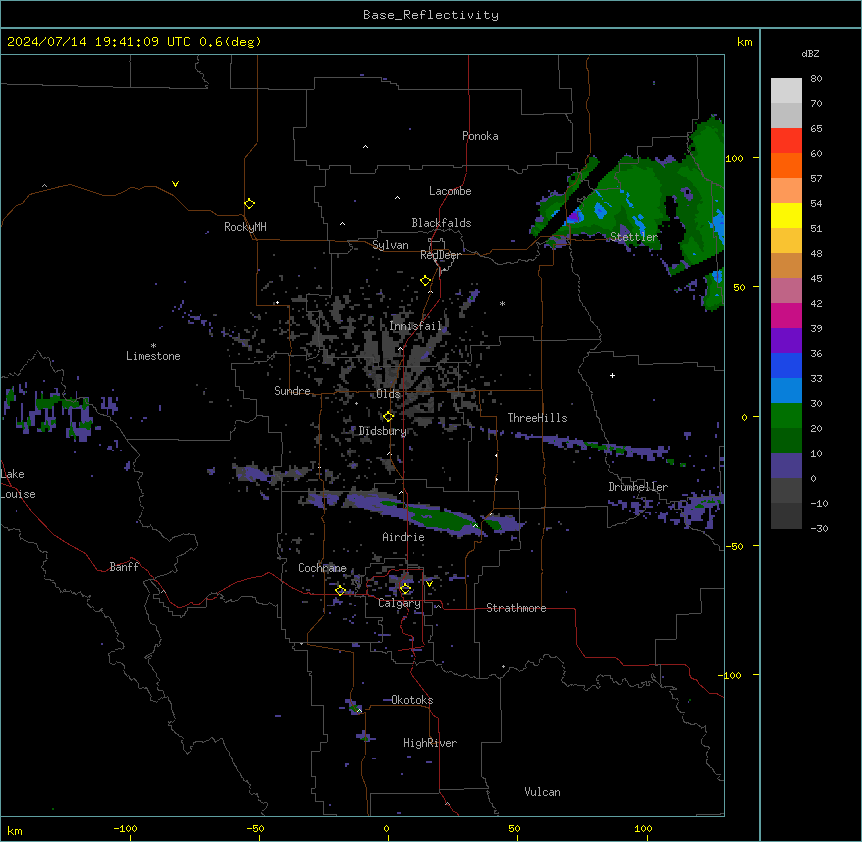Viewport: 862px width, 842px height.
Task: Click the Cochrane label
Action: 322,568
